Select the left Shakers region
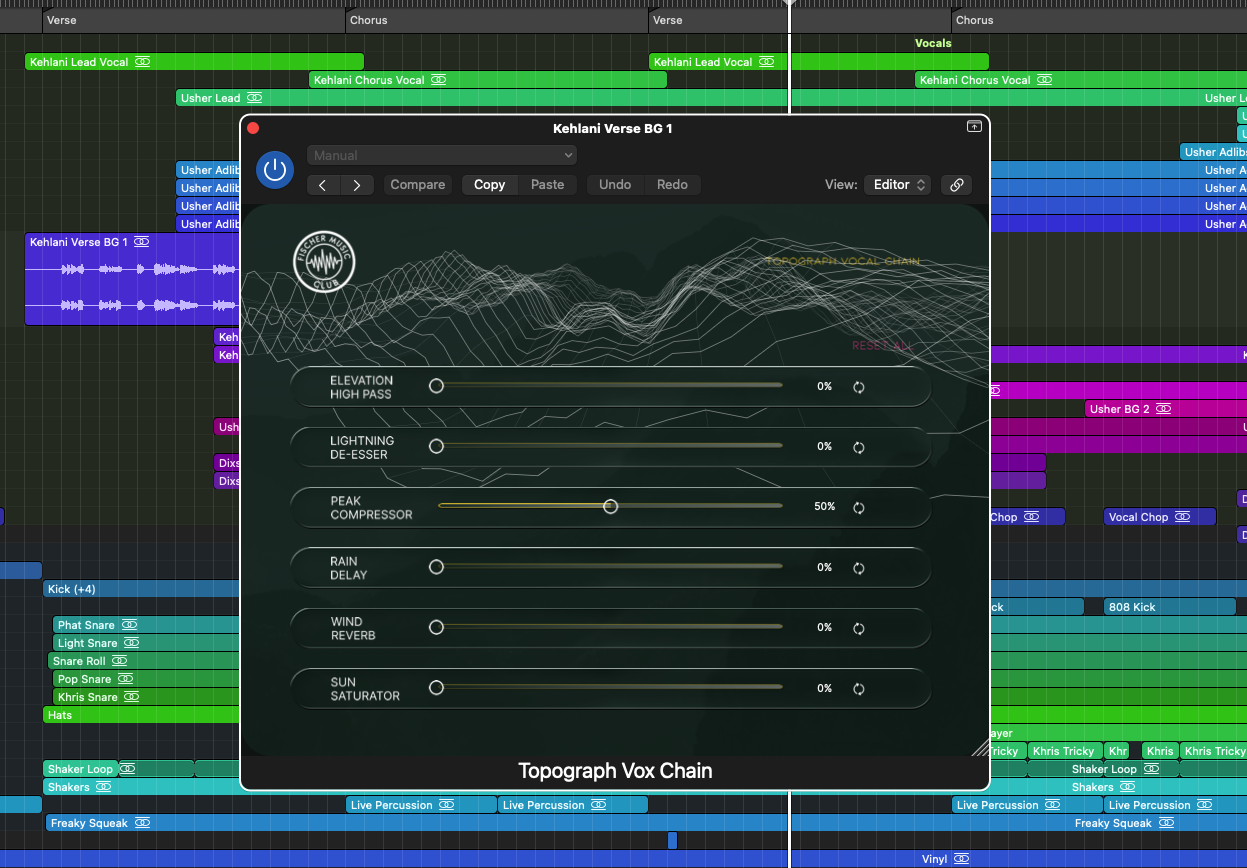 tap(142, 787)
